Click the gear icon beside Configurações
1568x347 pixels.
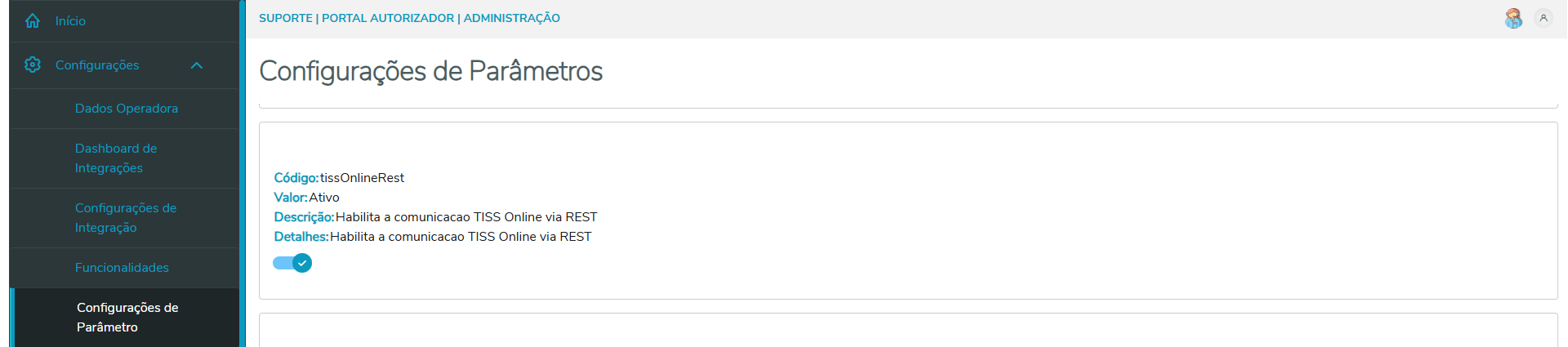33,65
